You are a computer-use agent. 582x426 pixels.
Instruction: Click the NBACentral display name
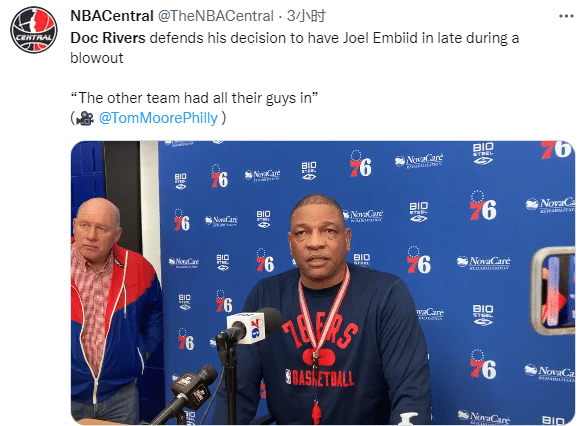click(112, 16)
